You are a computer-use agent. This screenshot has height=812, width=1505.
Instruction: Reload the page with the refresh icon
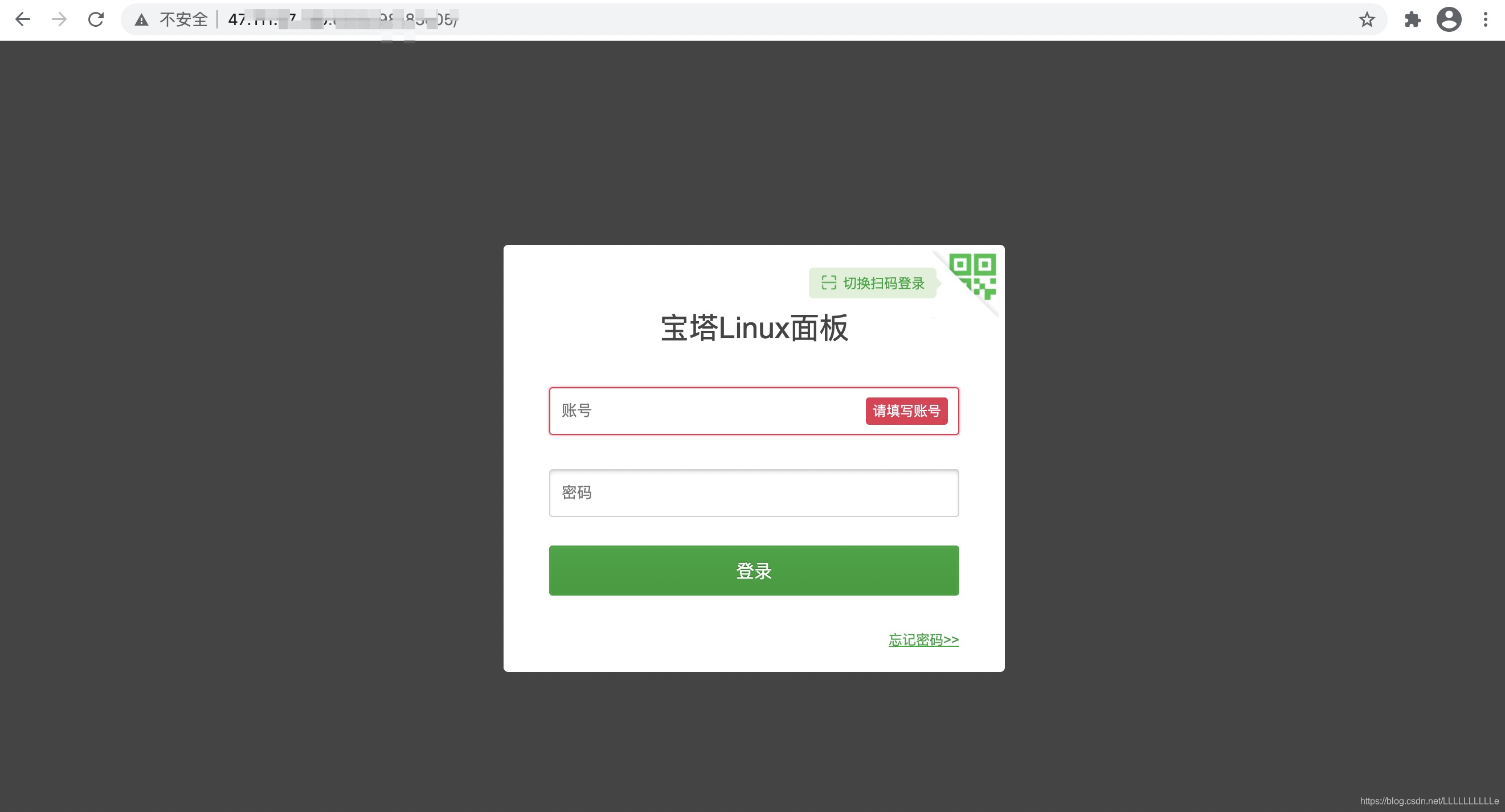point(96,19)
